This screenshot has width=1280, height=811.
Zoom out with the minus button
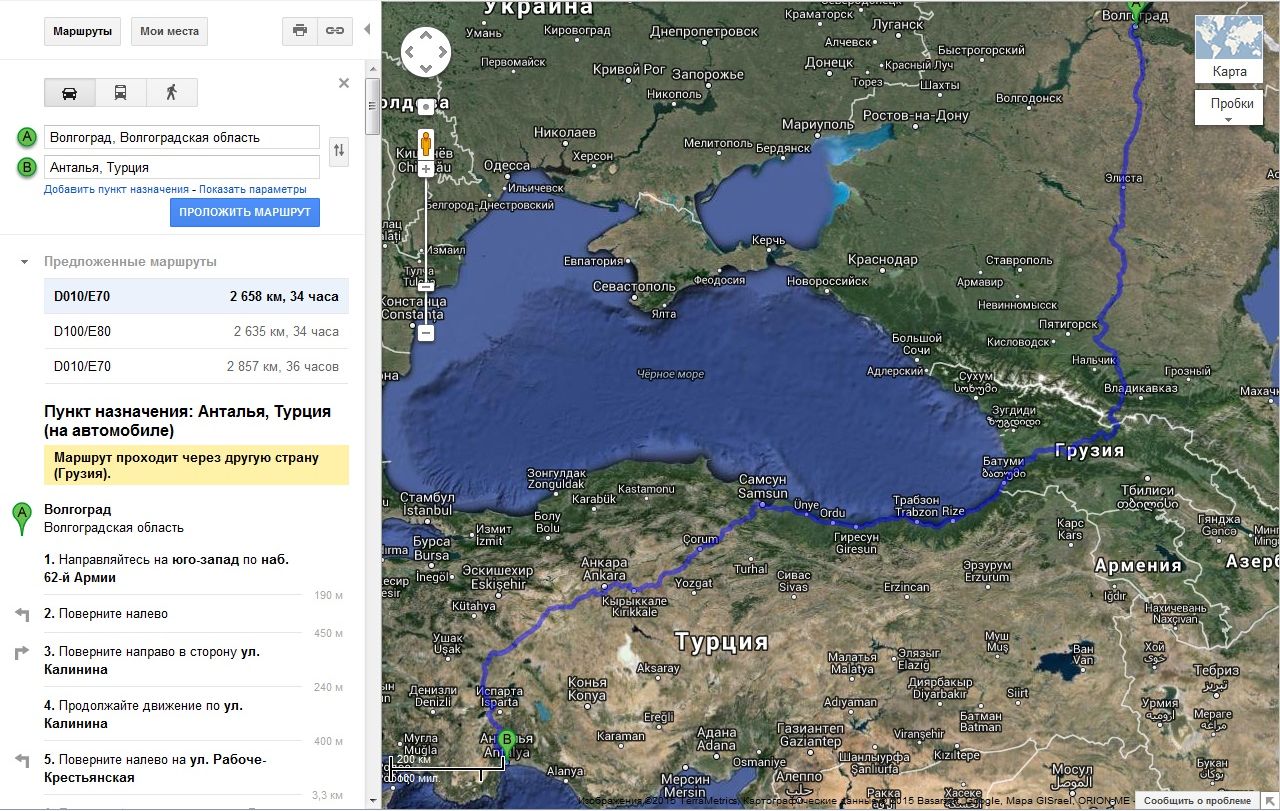tap(426, 332)
